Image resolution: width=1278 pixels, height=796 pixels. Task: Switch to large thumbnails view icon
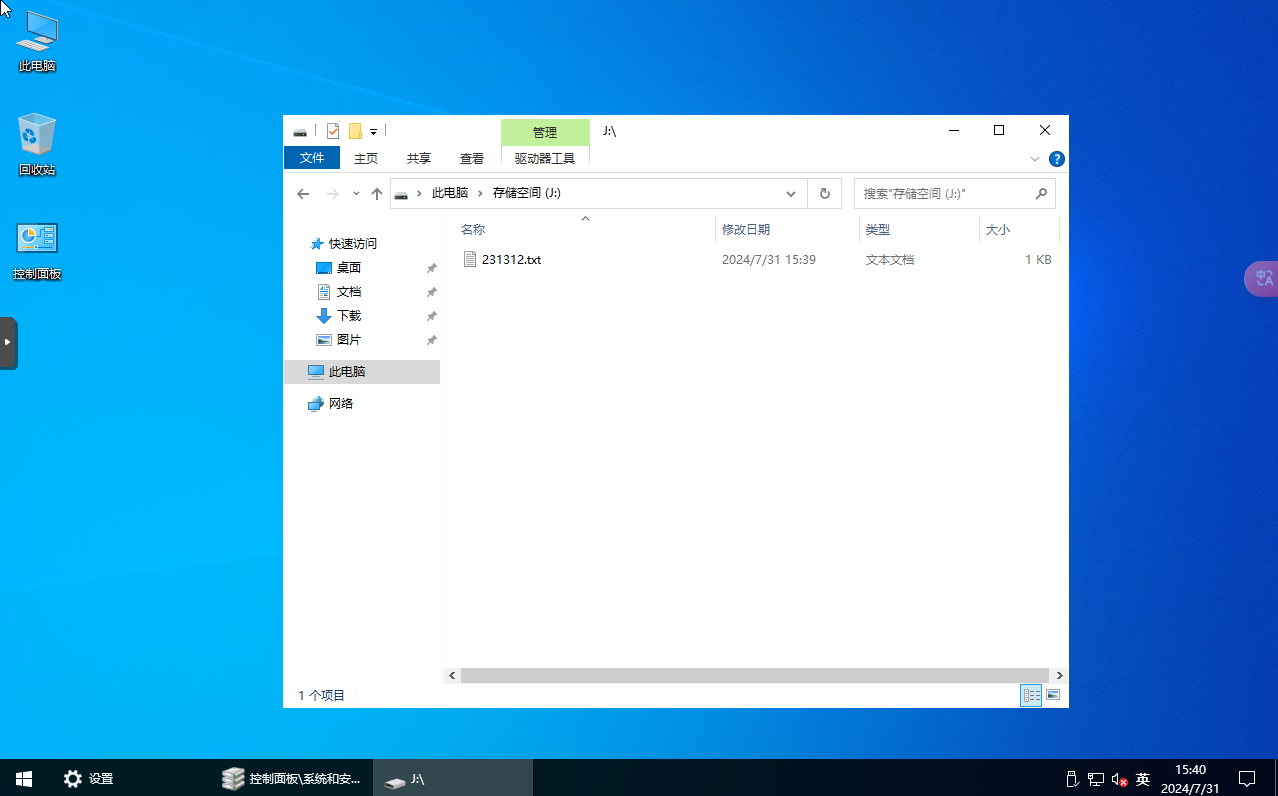click(x=1053, y=695)
